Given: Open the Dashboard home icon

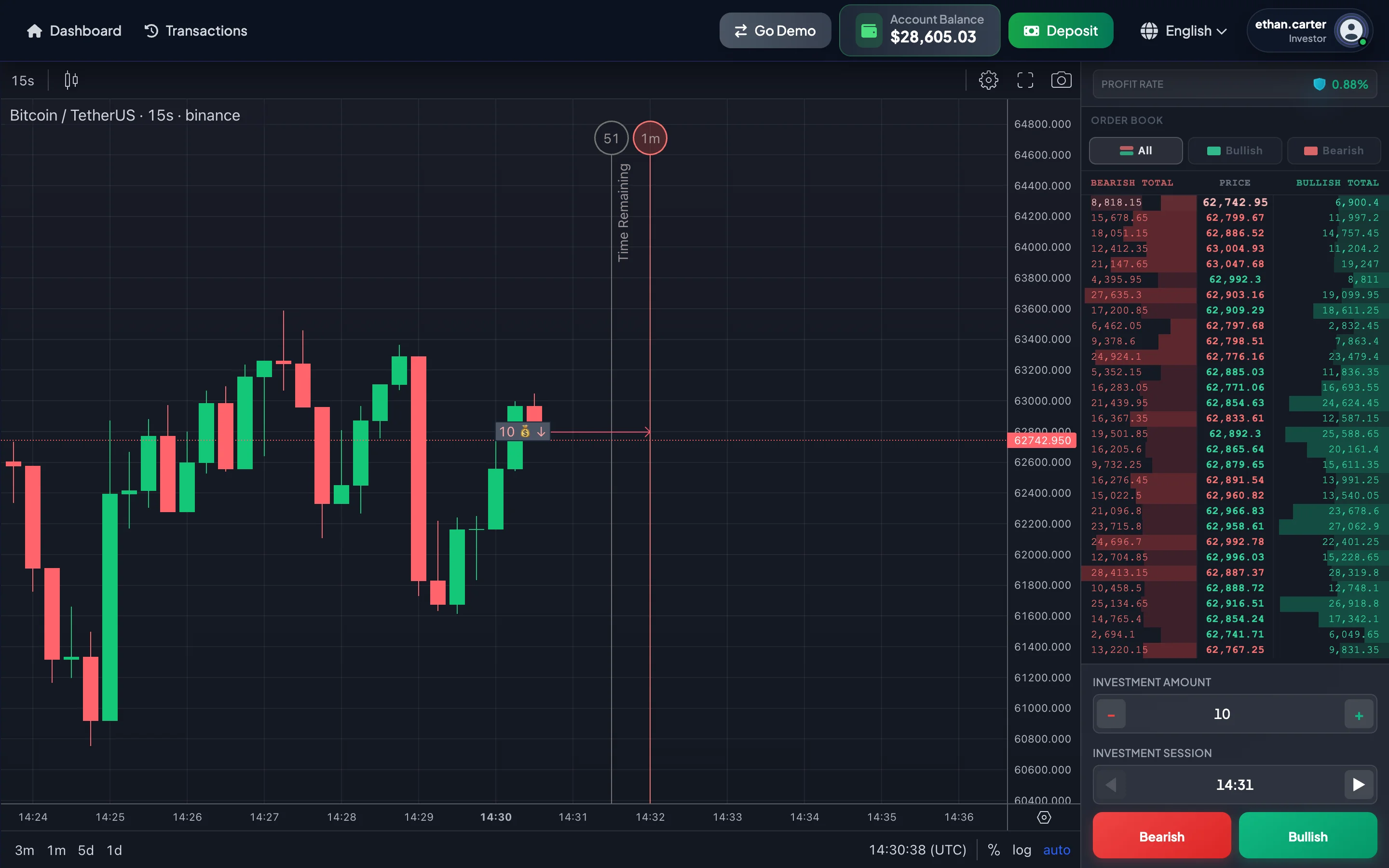Looking at the screenshot, I should 34,31.
